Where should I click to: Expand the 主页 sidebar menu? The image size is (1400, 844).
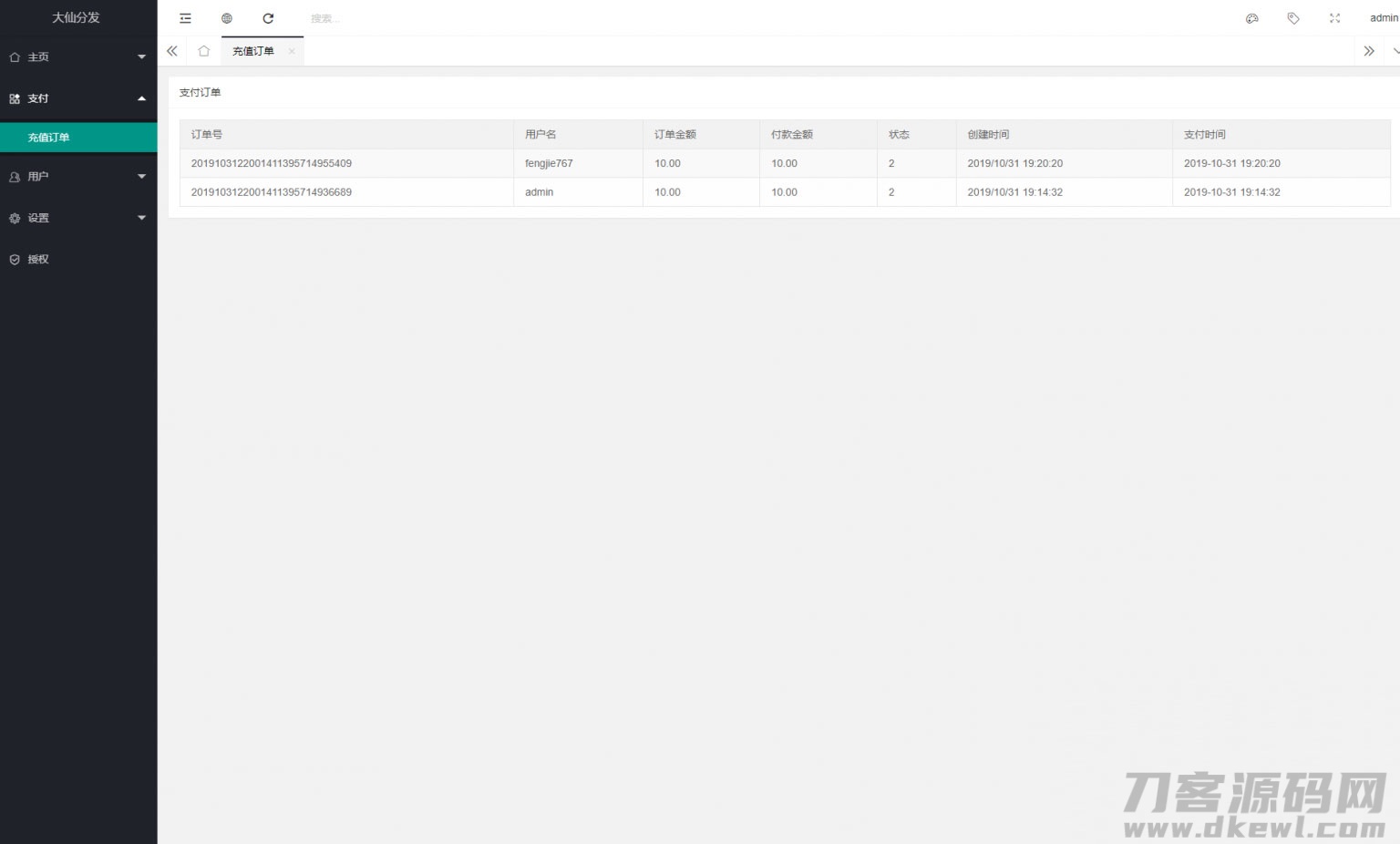point(77,57)
